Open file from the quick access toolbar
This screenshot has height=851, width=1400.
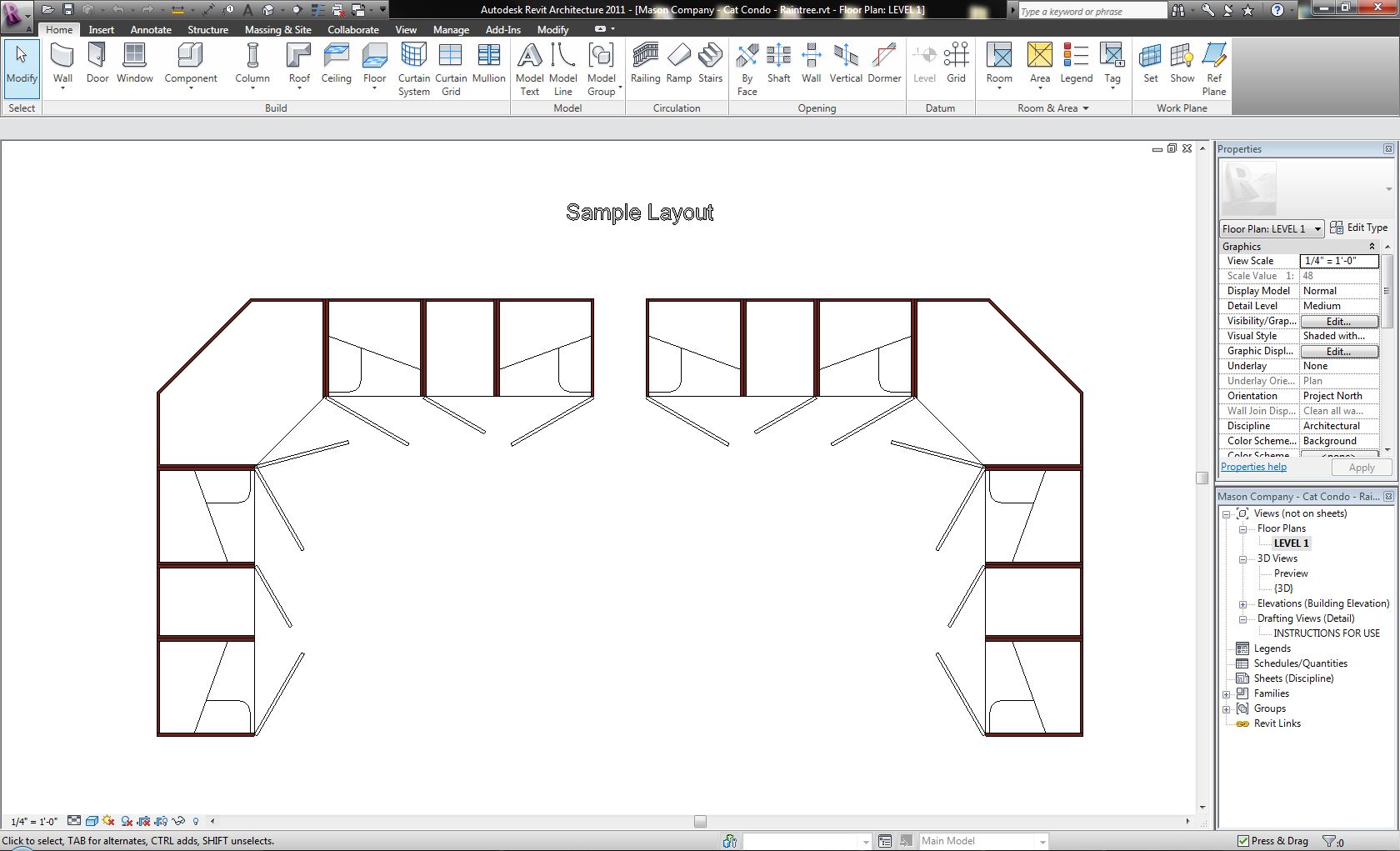tap(47, 10)
